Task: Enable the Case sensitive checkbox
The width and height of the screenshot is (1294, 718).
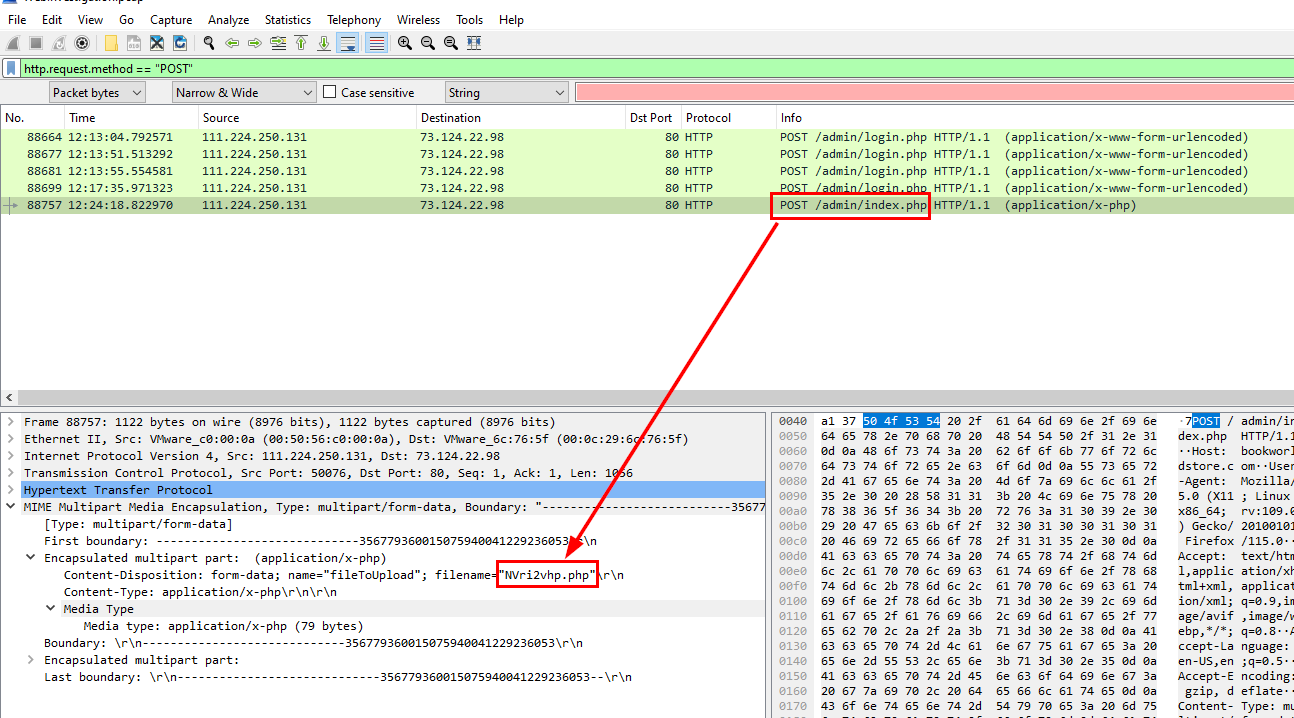Action: [x=329, y=92]
